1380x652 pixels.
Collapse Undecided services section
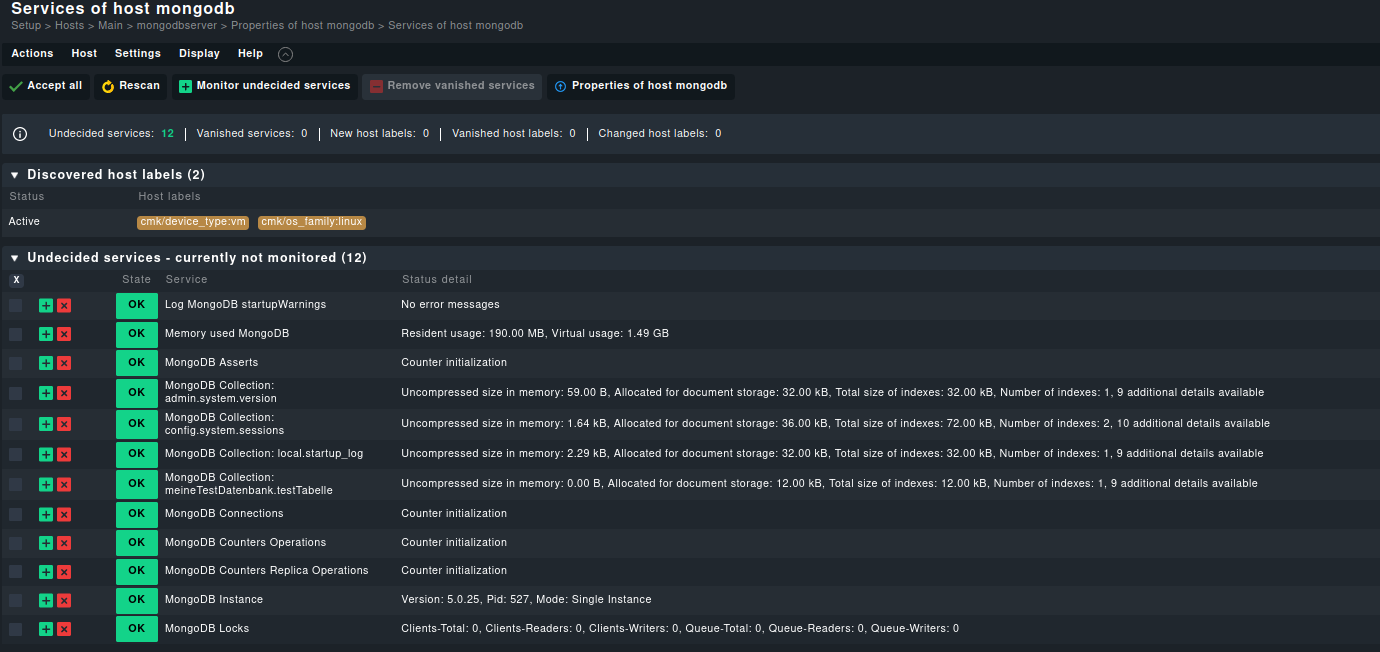pos(15,258)
